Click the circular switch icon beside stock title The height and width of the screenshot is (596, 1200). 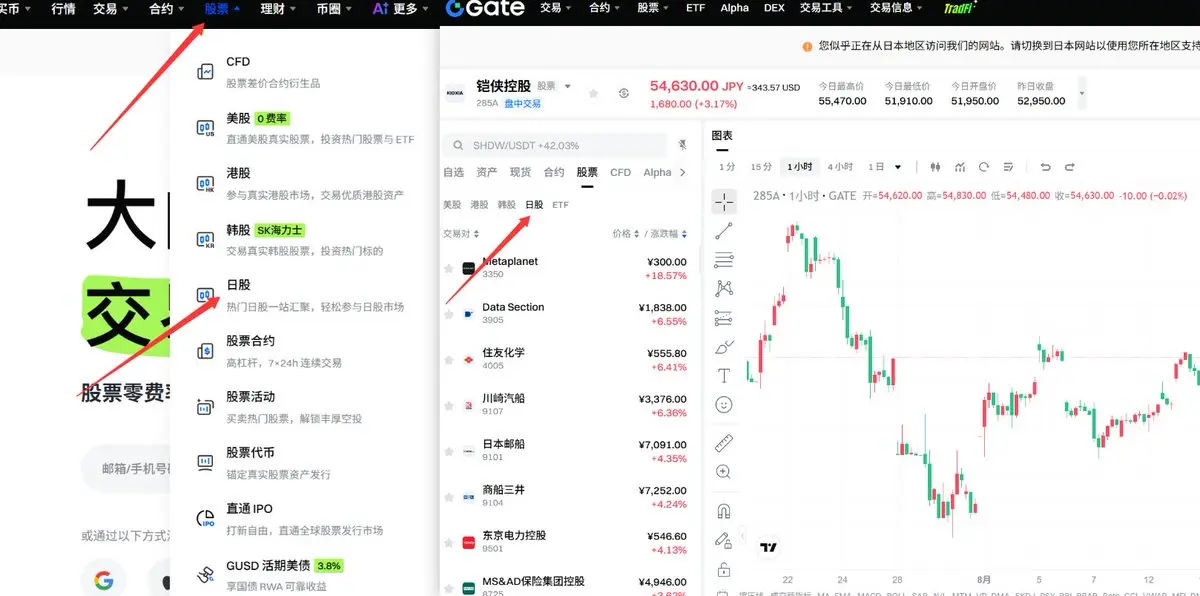pyautogui.click(x=624, y=93)
